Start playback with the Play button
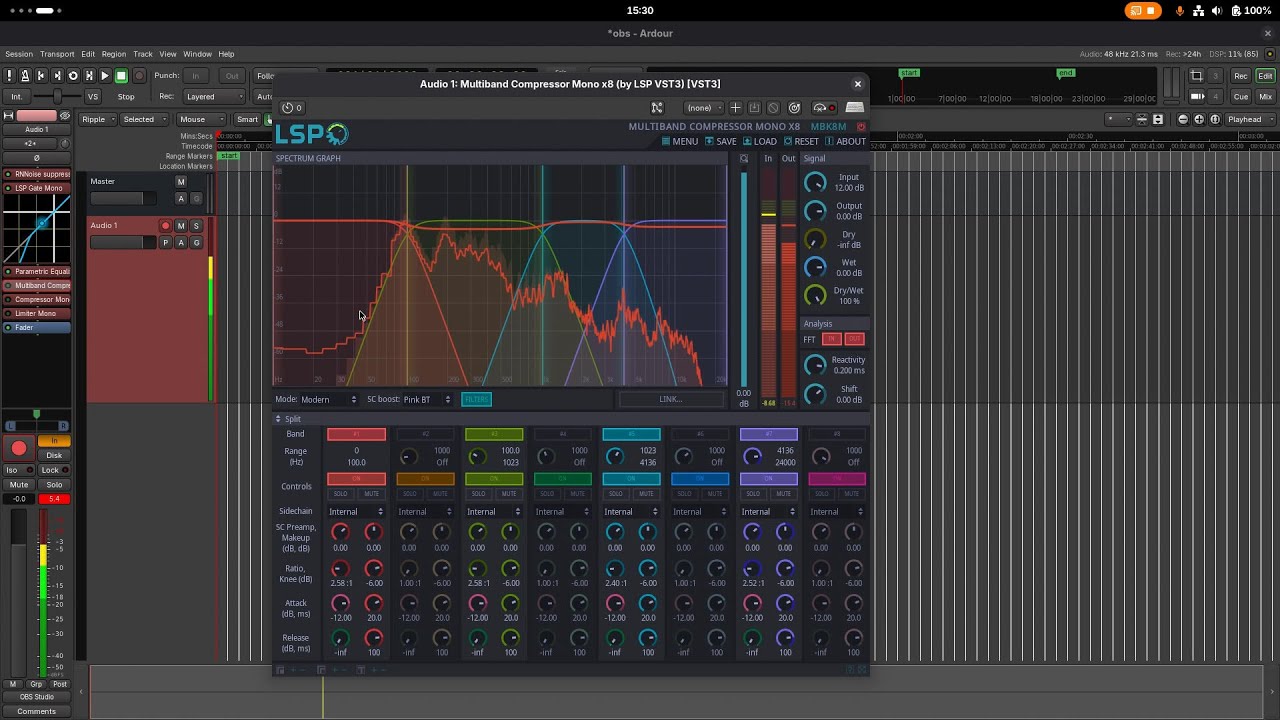 point(105,76)
